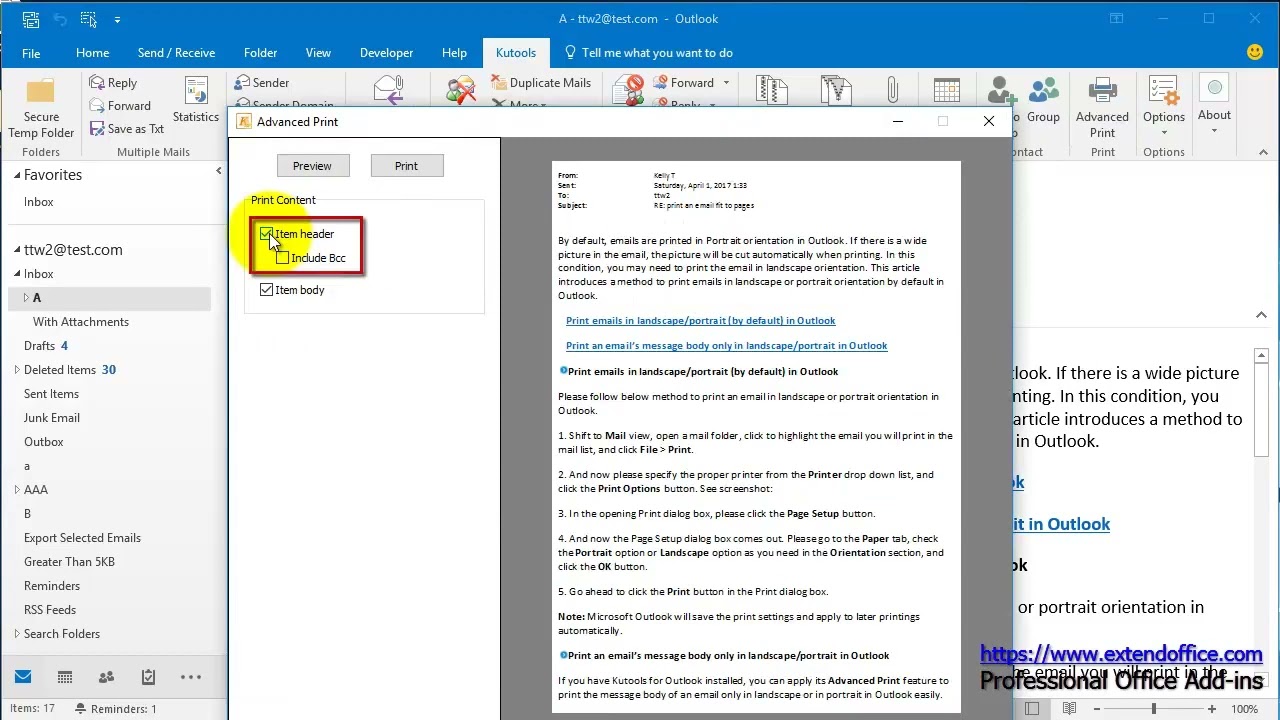The height and width of the screenshot is (720, 1280).
Task: Click the 'Print an email's message body only' link
Action: coord(726,346)
